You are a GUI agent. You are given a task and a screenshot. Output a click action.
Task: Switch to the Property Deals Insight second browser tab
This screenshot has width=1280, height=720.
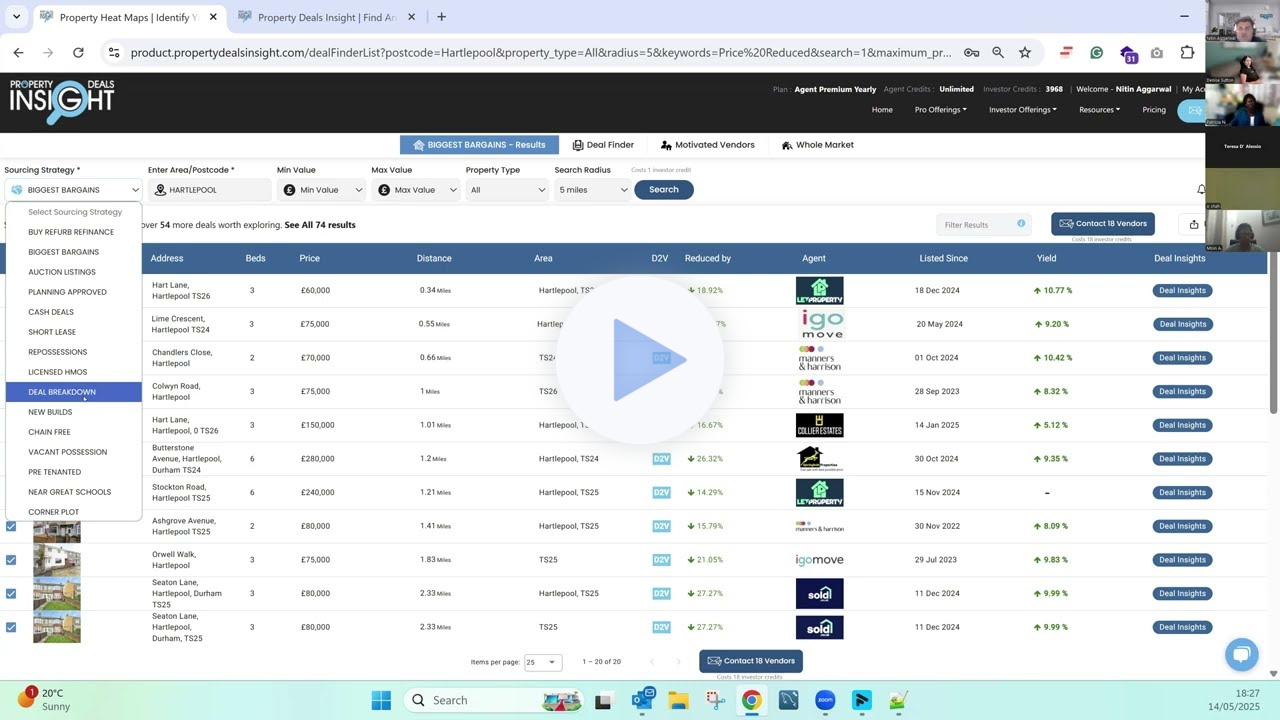[x=328, y=16]
